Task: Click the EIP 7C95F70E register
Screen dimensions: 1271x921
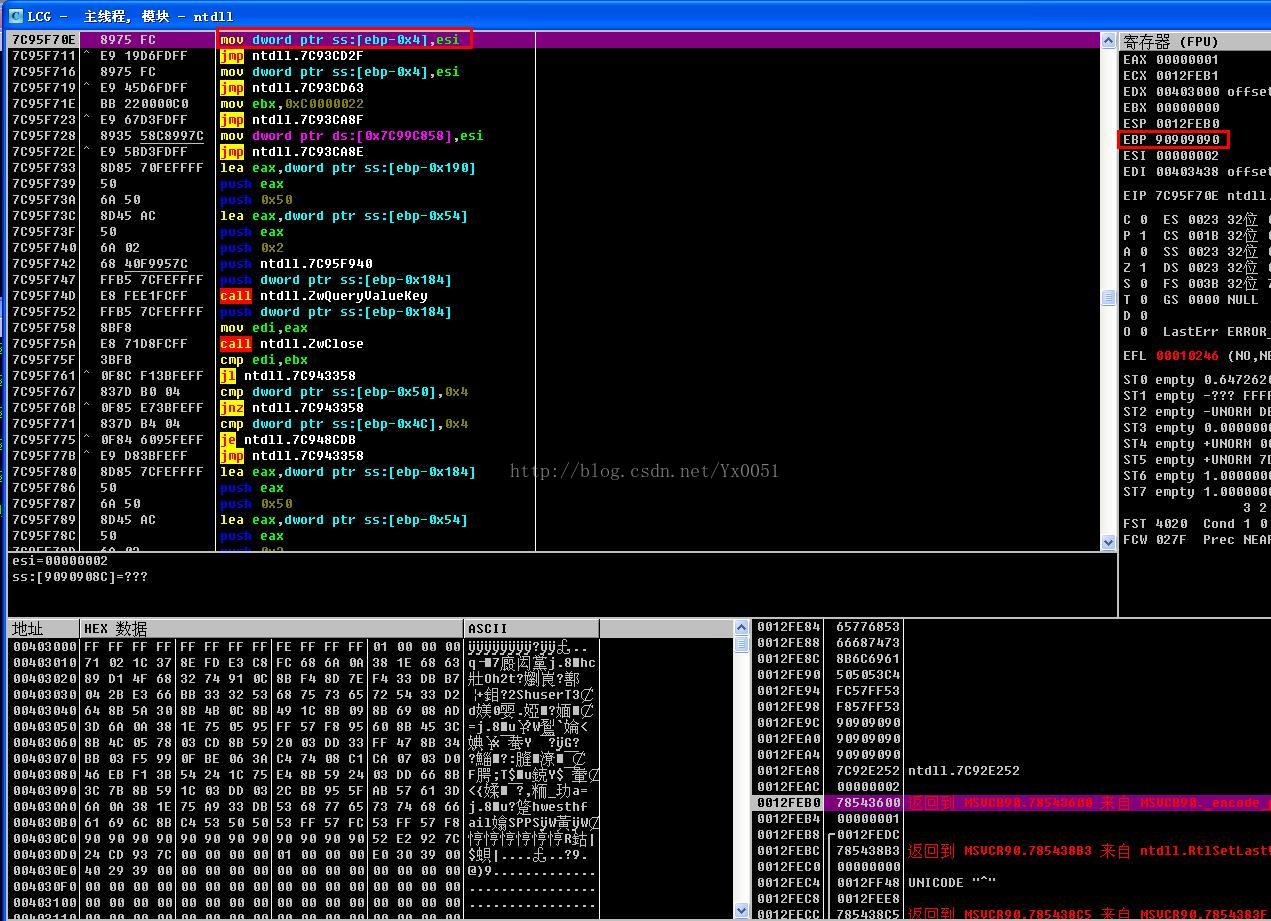Action: tap(1171, 195)
